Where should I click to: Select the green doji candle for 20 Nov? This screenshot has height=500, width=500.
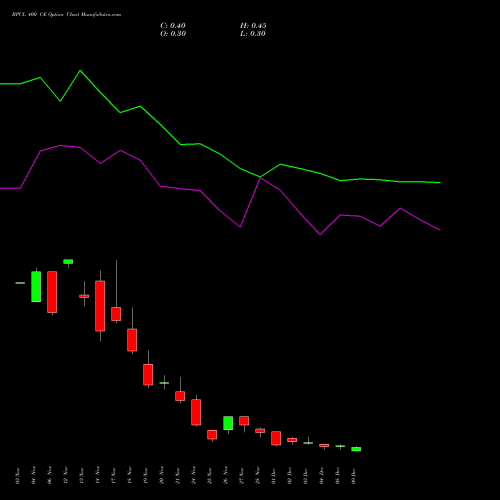pos(164,383)
